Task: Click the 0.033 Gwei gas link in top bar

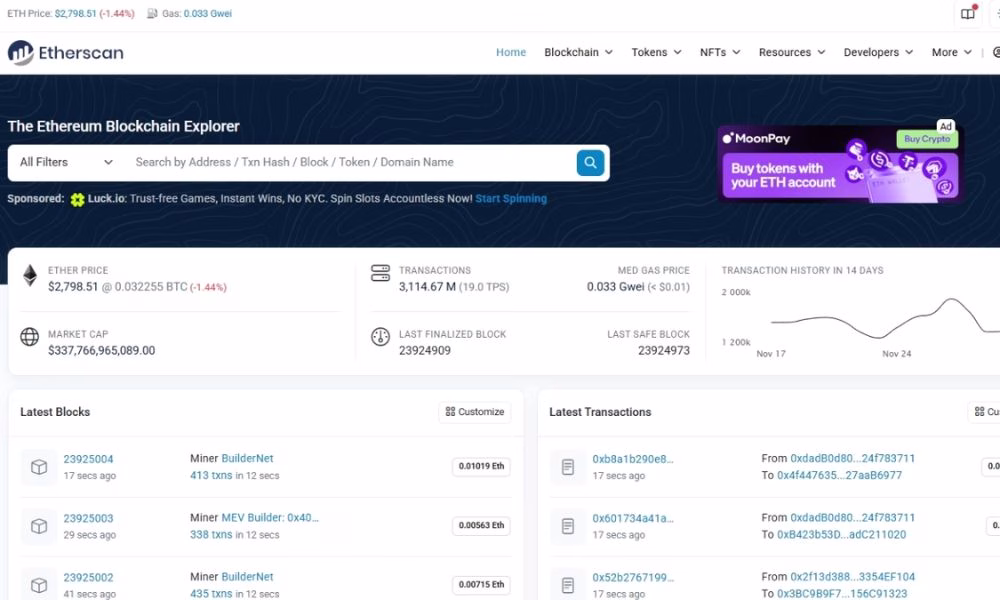Action: [208, 13]
